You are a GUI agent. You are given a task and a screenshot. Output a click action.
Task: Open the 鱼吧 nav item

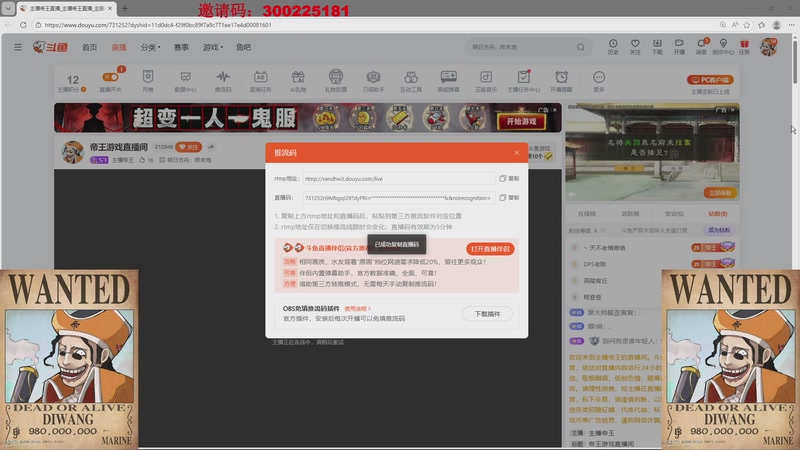pyautogui.click(x=243, y=47)
